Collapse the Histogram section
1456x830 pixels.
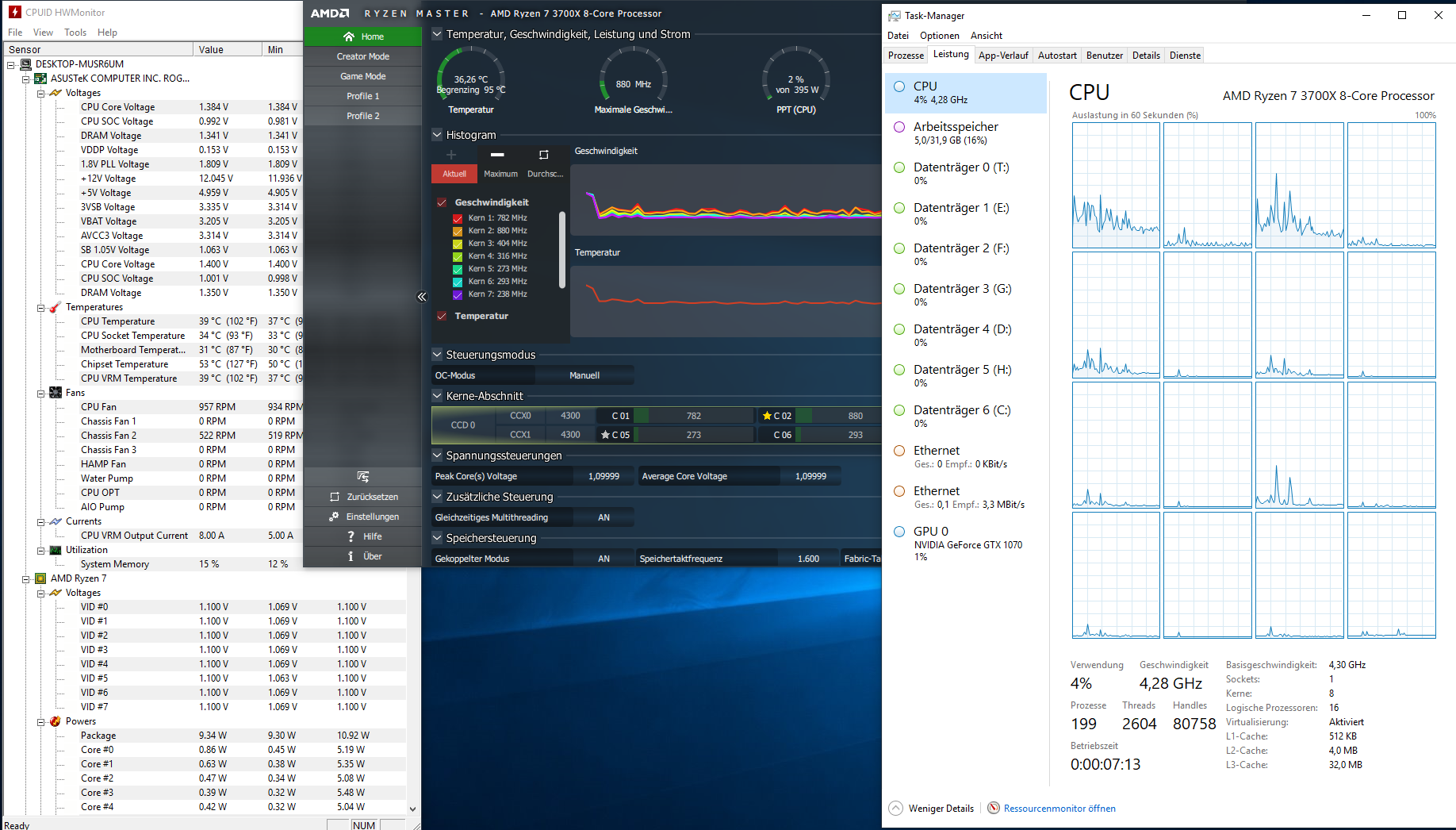click(x=437, y=135)
